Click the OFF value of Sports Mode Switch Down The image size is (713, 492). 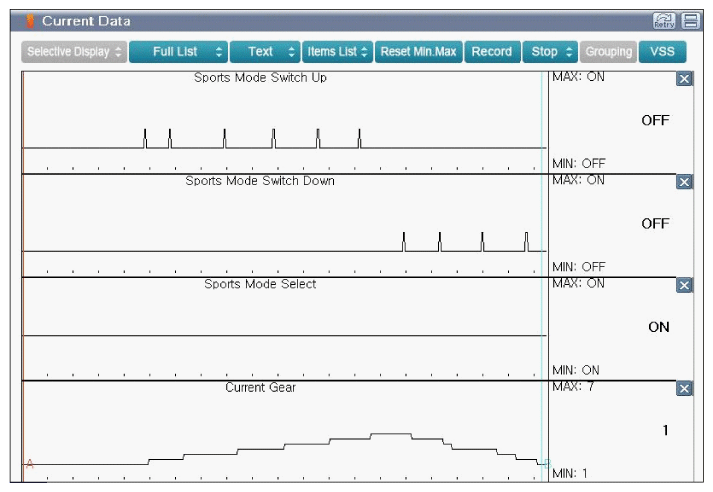[x=655, y=224]
